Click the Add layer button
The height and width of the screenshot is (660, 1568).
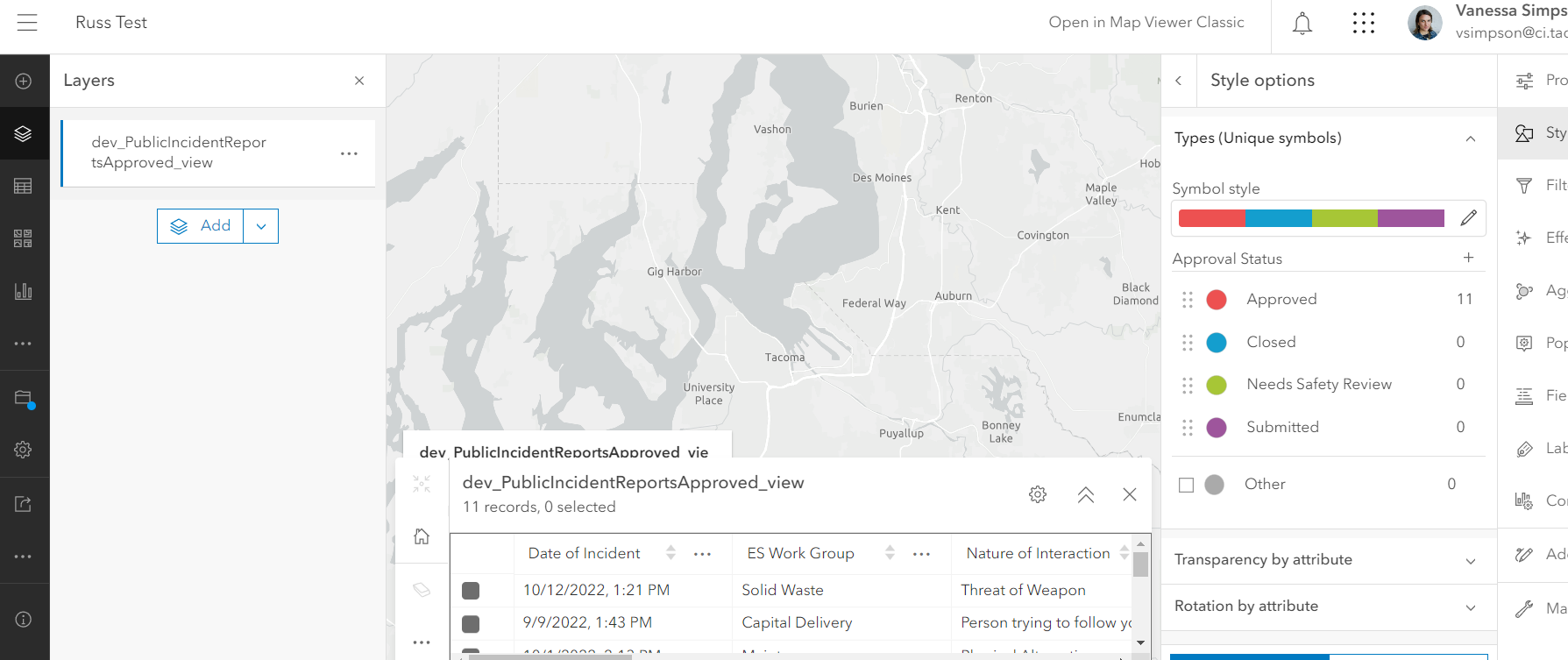pos(201,226)
